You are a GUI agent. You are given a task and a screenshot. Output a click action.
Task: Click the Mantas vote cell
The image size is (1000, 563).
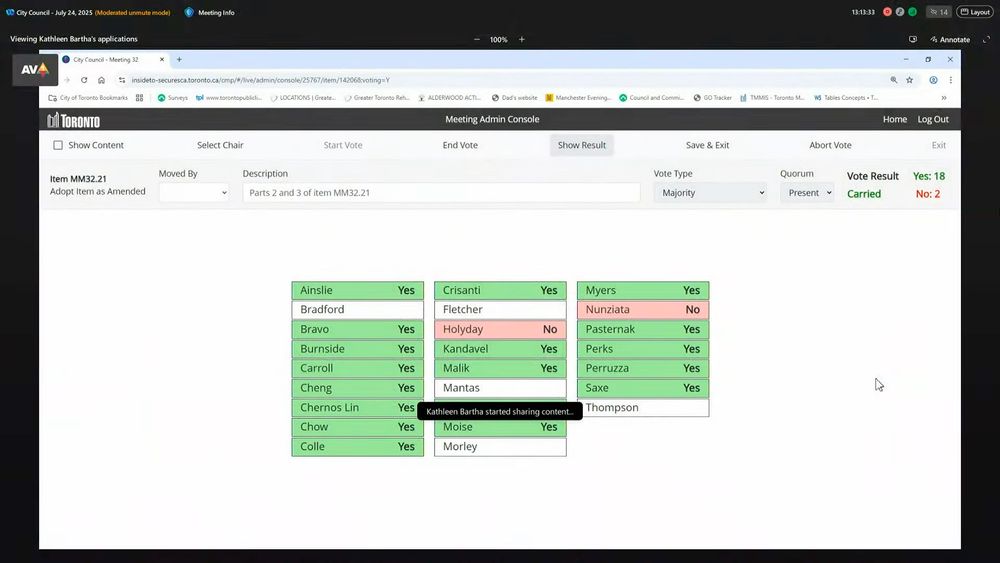tap(500, 388)
